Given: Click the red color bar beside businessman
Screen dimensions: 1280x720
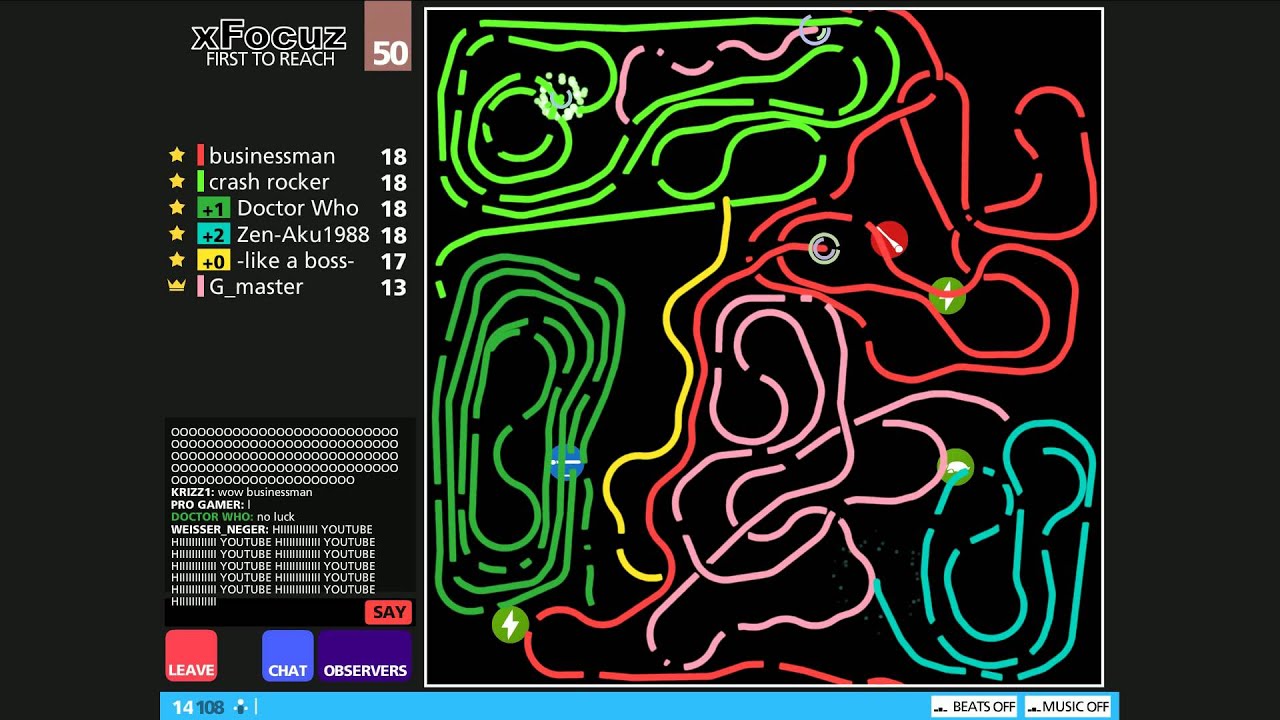Looking at the screenshot, I should click(200, 155).
